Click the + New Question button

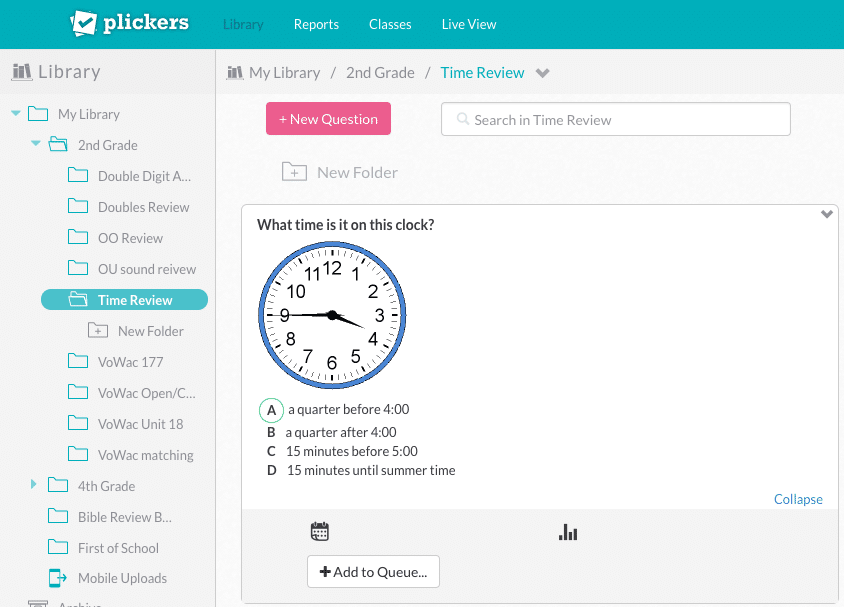click(328, 118)
